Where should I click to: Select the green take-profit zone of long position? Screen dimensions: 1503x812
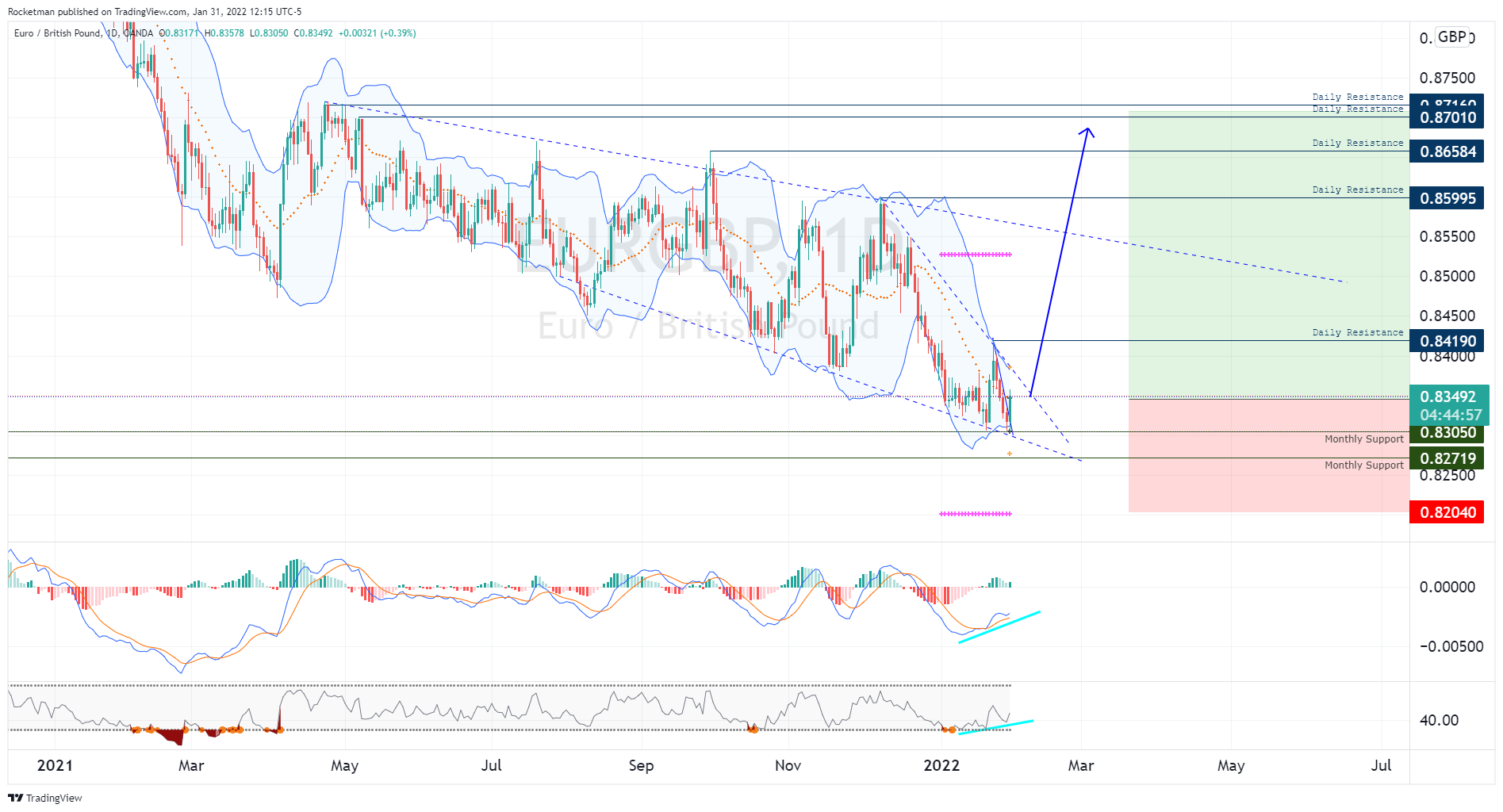1269,254
